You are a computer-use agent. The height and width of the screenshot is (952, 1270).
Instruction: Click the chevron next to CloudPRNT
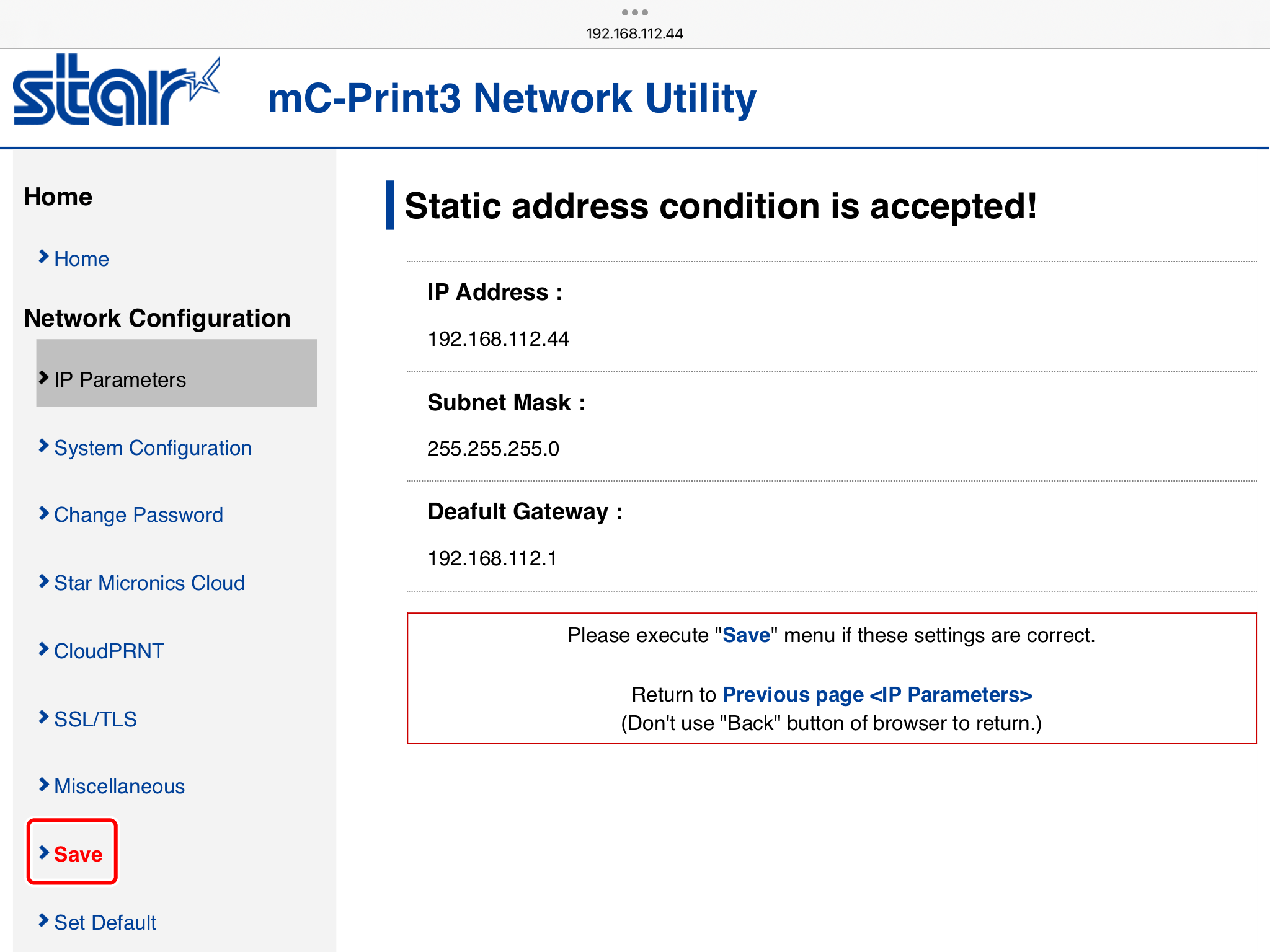(x=43, y=649)
